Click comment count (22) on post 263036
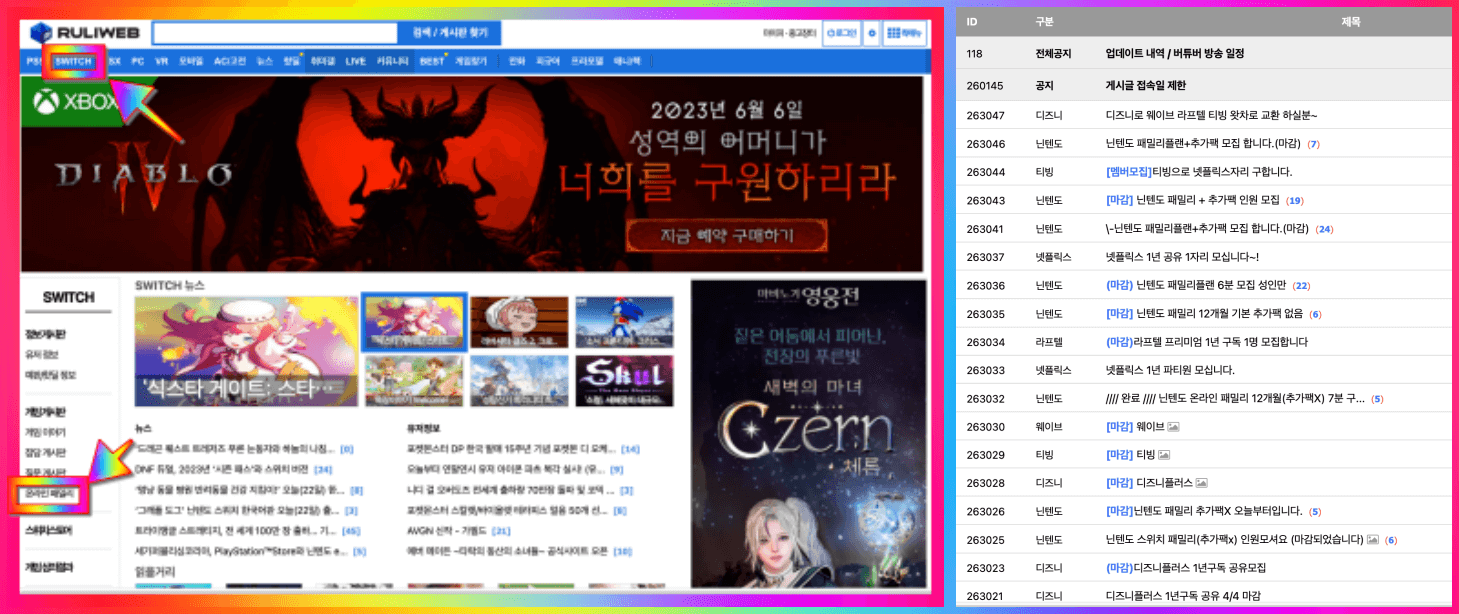The height and width of the screenshot is (614, 1459). [1301, 286]
